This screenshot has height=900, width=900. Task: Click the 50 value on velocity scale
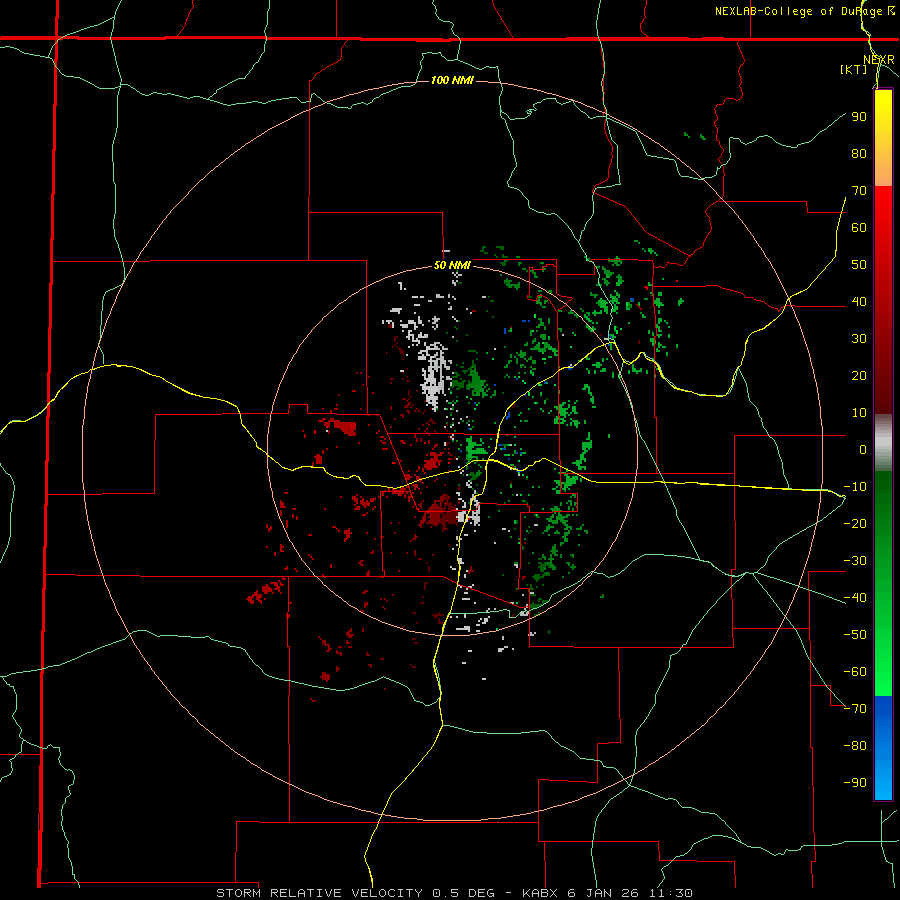pos(859,265)
